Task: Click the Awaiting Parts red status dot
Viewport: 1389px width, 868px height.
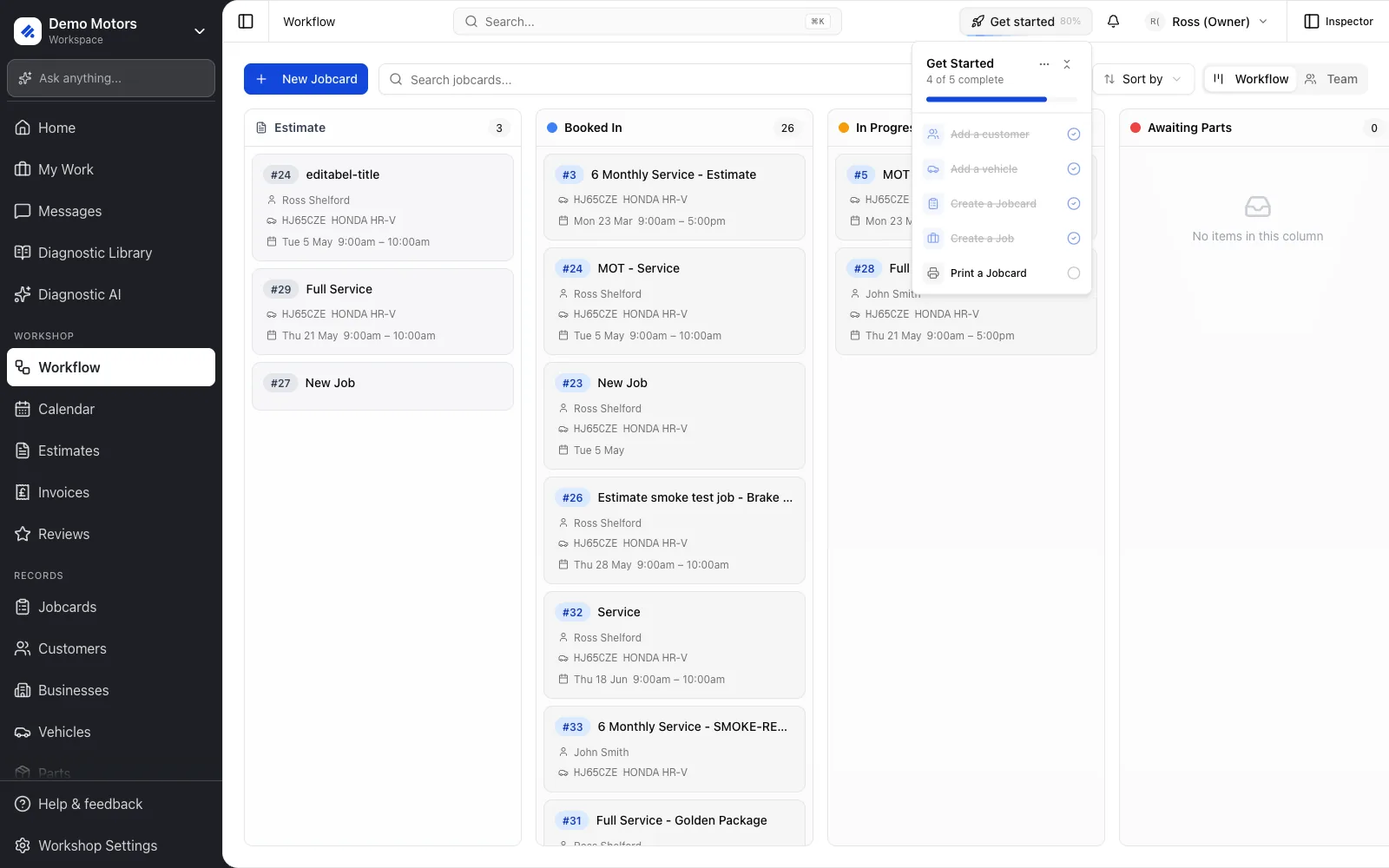Action: (x=1136, y=128)
